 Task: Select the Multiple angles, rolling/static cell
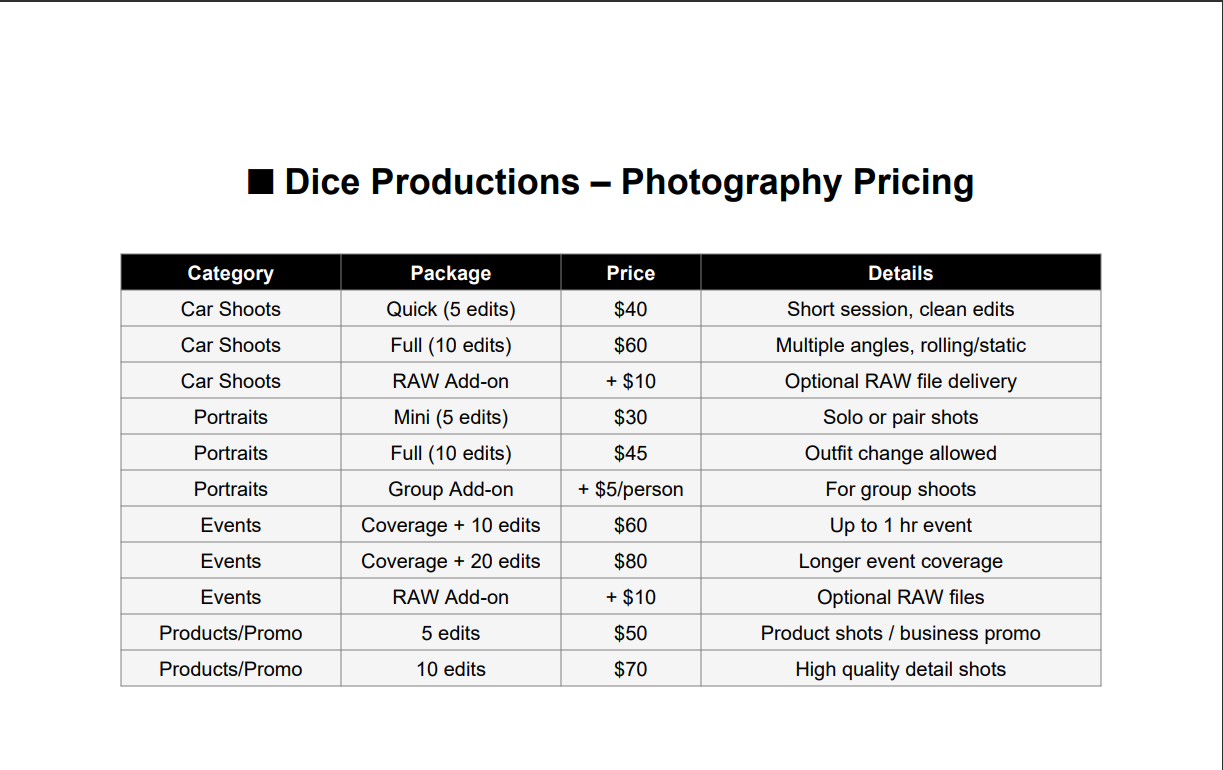pyautogui.click(x=901, y=345)
